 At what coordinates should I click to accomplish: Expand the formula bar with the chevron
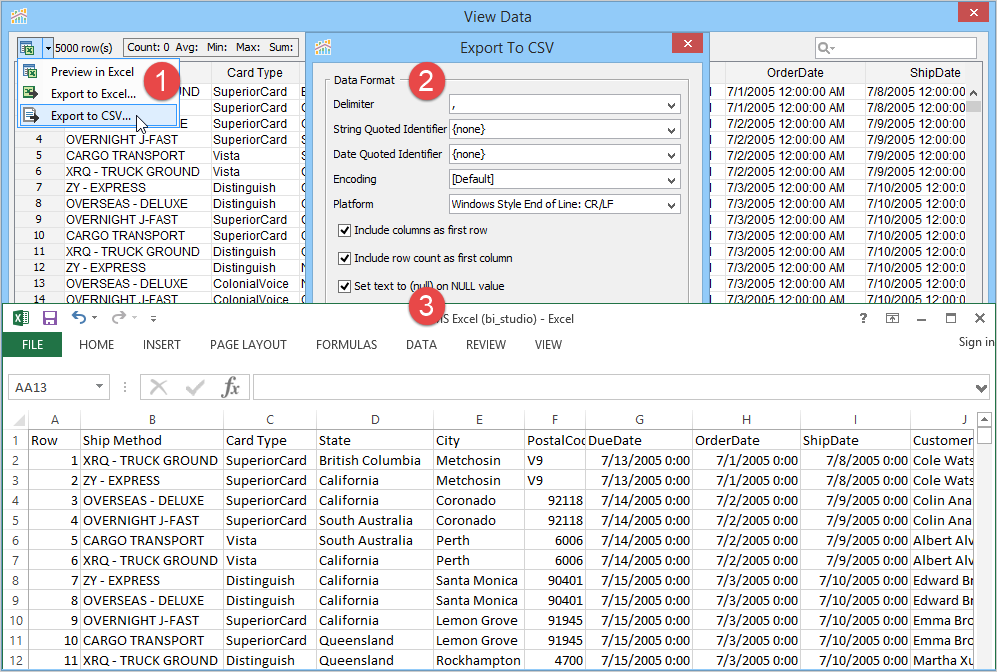(981, 388)
